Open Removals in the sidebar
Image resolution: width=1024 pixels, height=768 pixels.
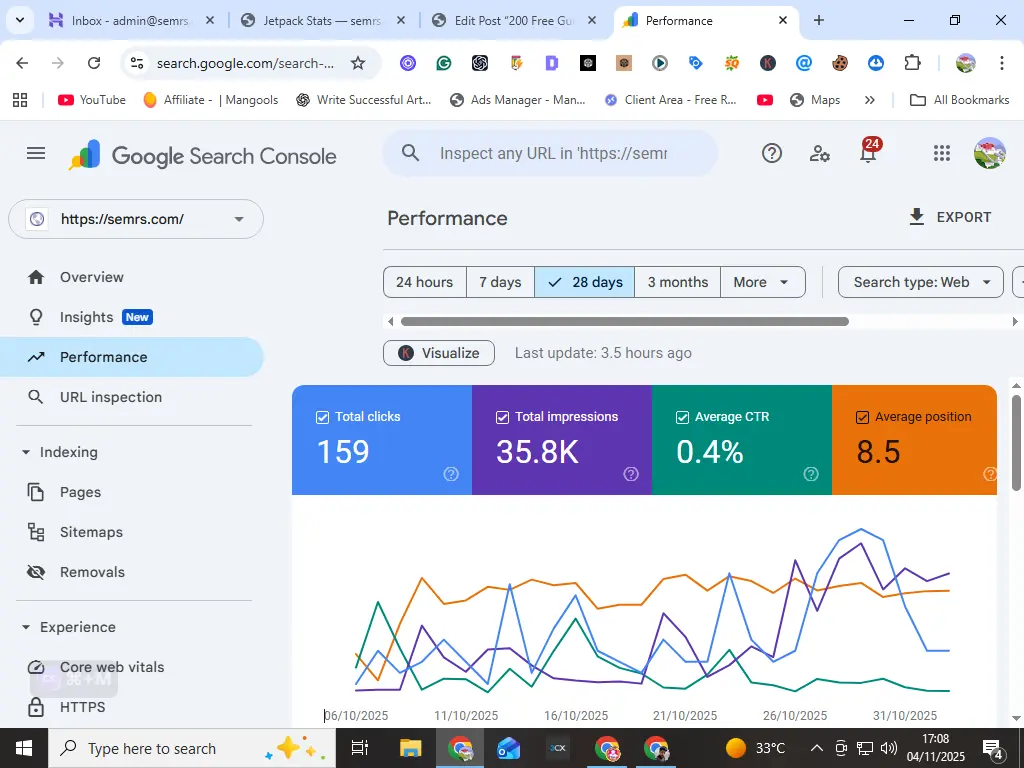131,572
